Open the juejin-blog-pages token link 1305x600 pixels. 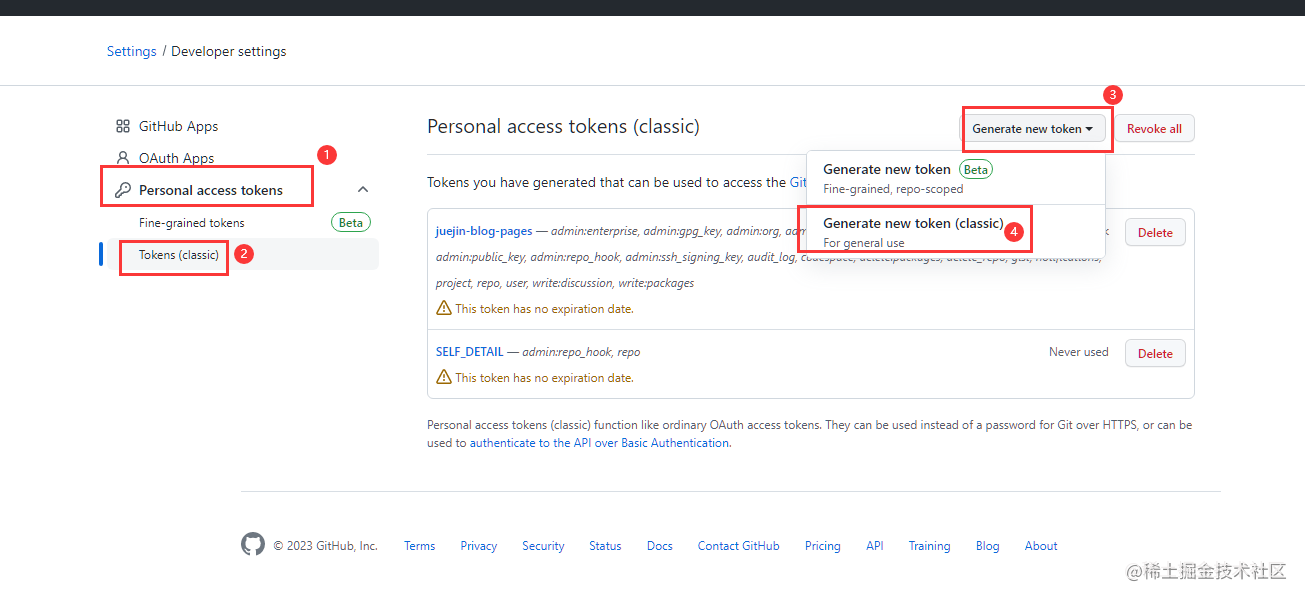coord(484,231)
